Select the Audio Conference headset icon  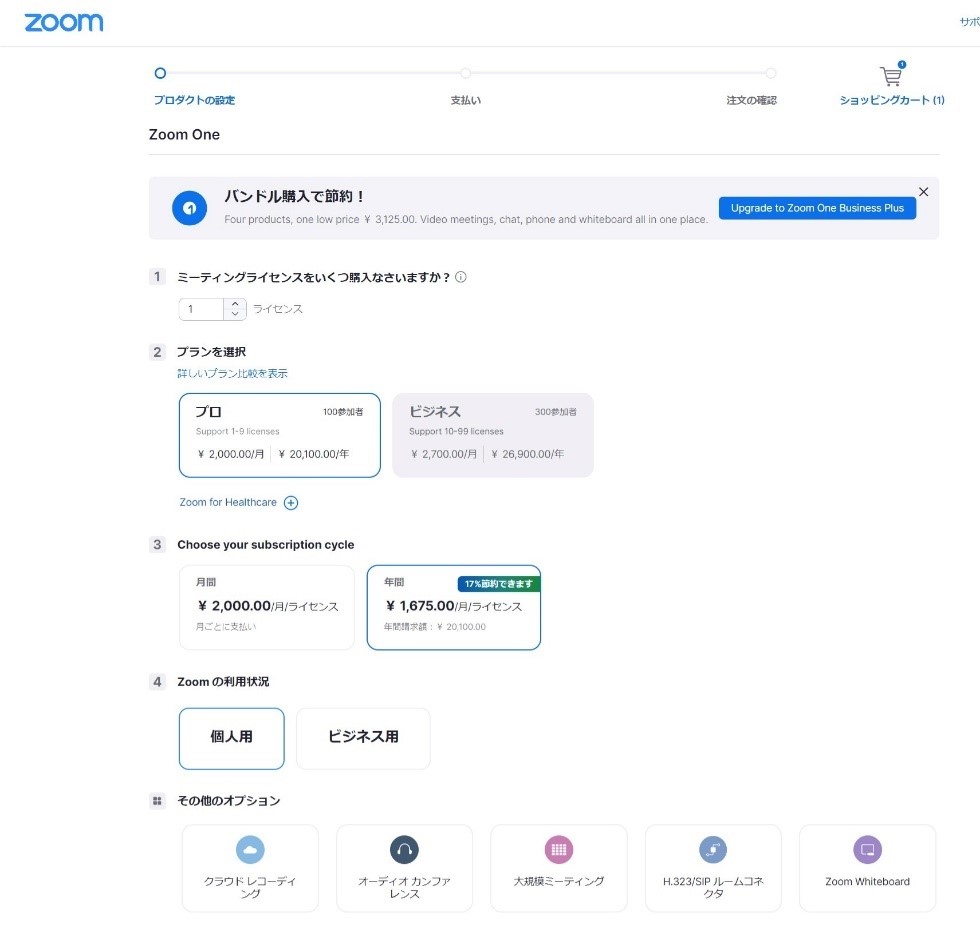pos(404,849)
